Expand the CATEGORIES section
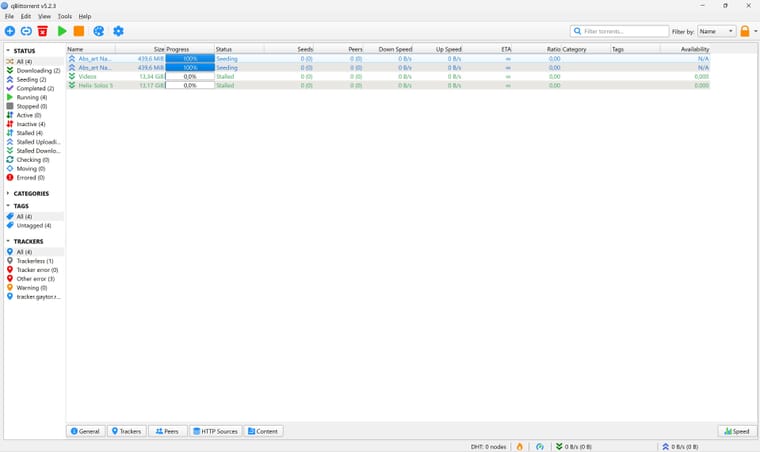 pos(8,193)
